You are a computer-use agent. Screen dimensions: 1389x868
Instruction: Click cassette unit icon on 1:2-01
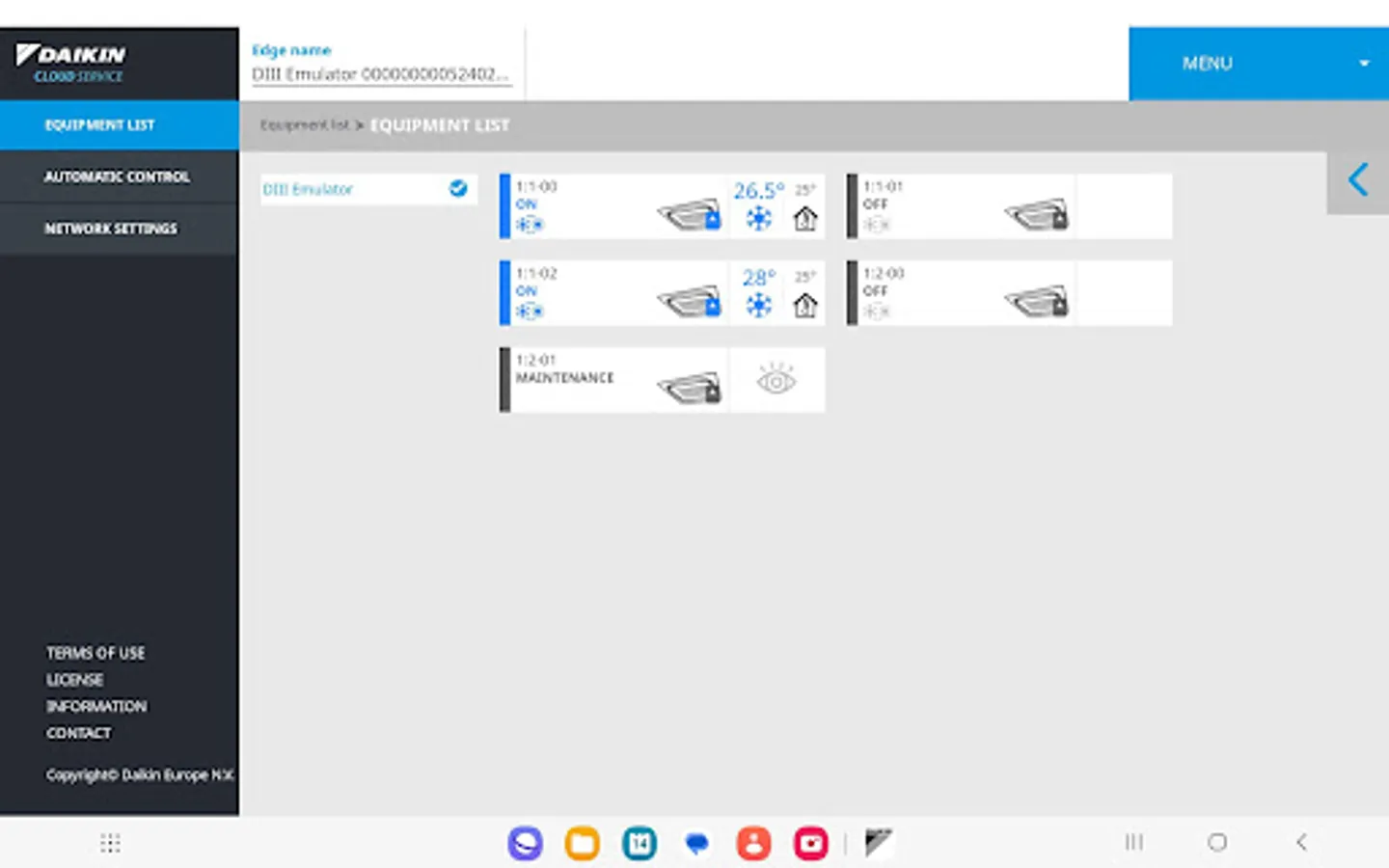[690, 388]
